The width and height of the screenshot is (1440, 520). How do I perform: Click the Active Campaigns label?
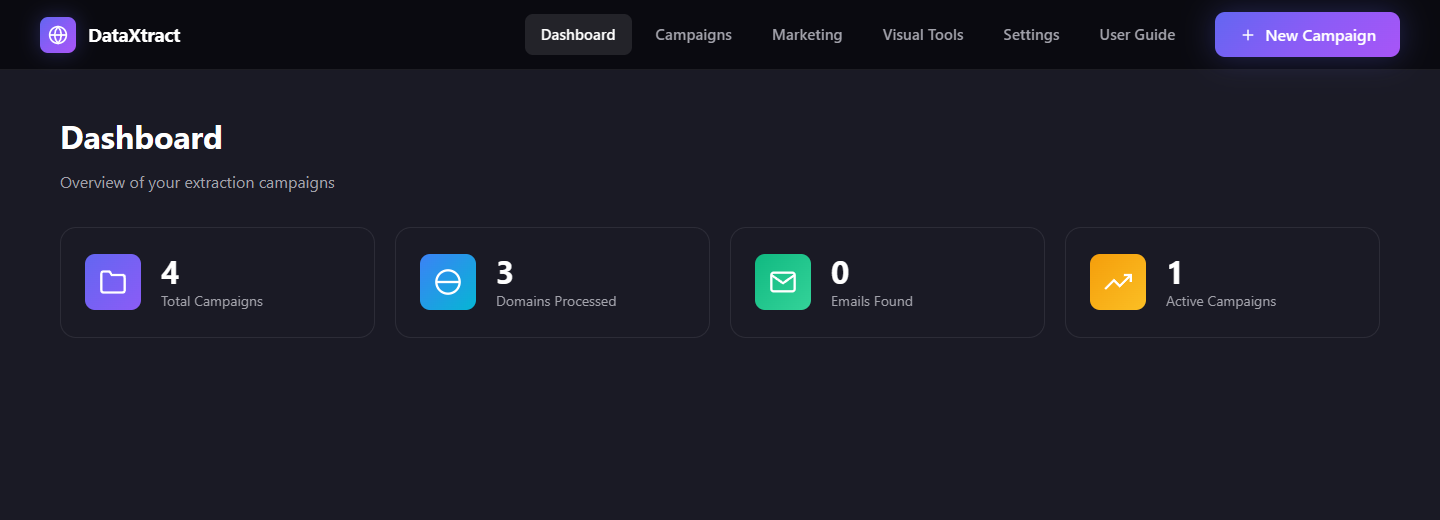pos(1221,301)
